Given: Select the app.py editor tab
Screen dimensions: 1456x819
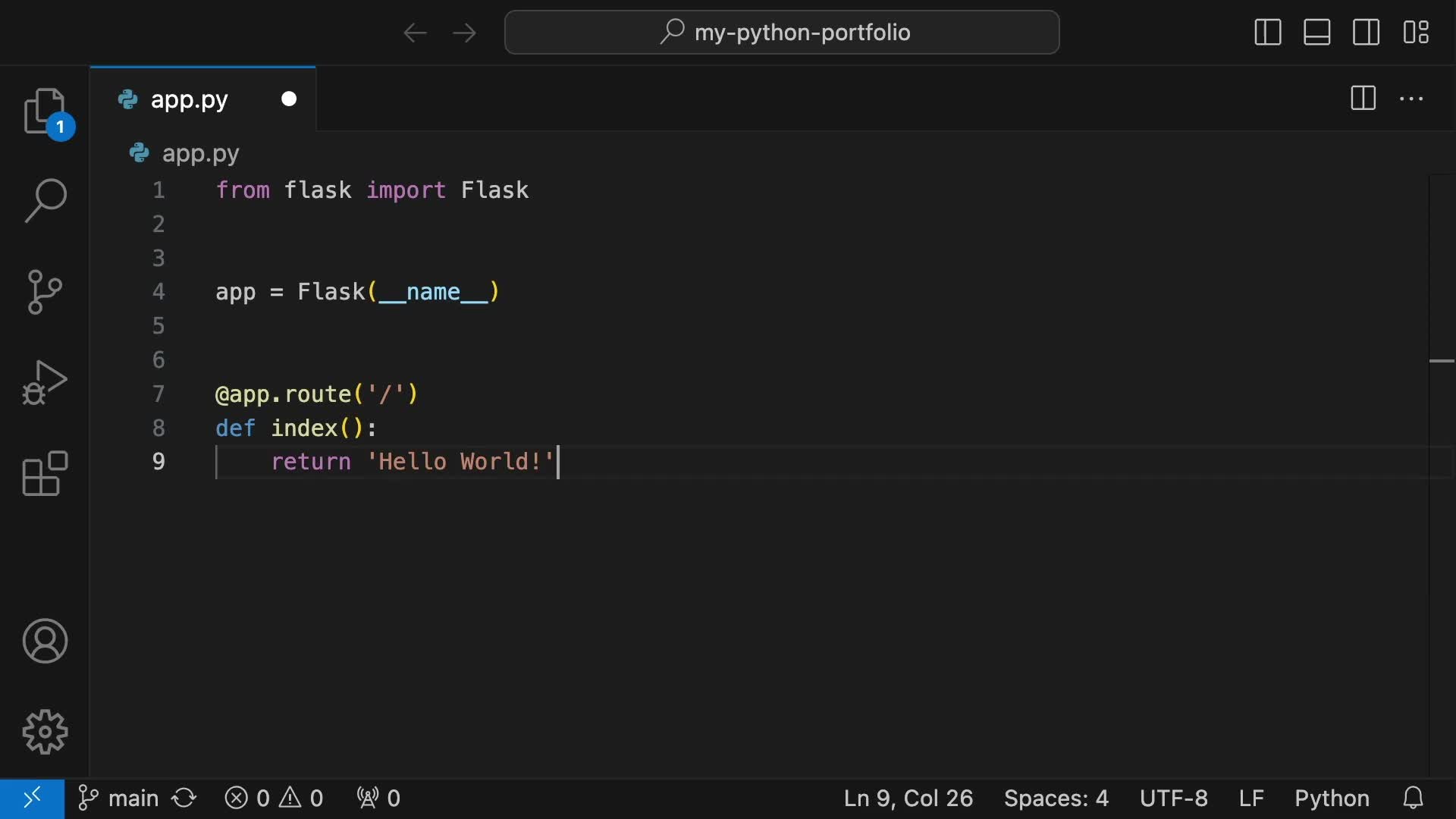Looking at the screenshot, I should pyautogui.click(x=190, y=99).
